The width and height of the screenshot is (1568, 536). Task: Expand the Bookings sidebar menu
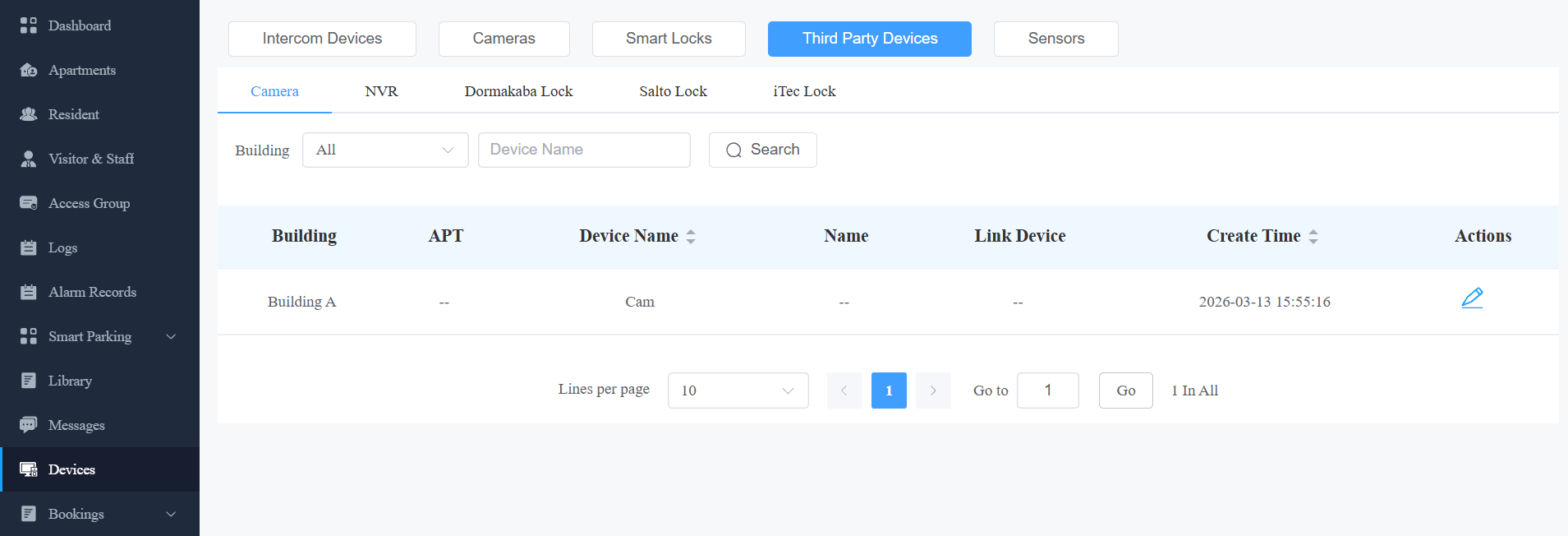[171, 514]
